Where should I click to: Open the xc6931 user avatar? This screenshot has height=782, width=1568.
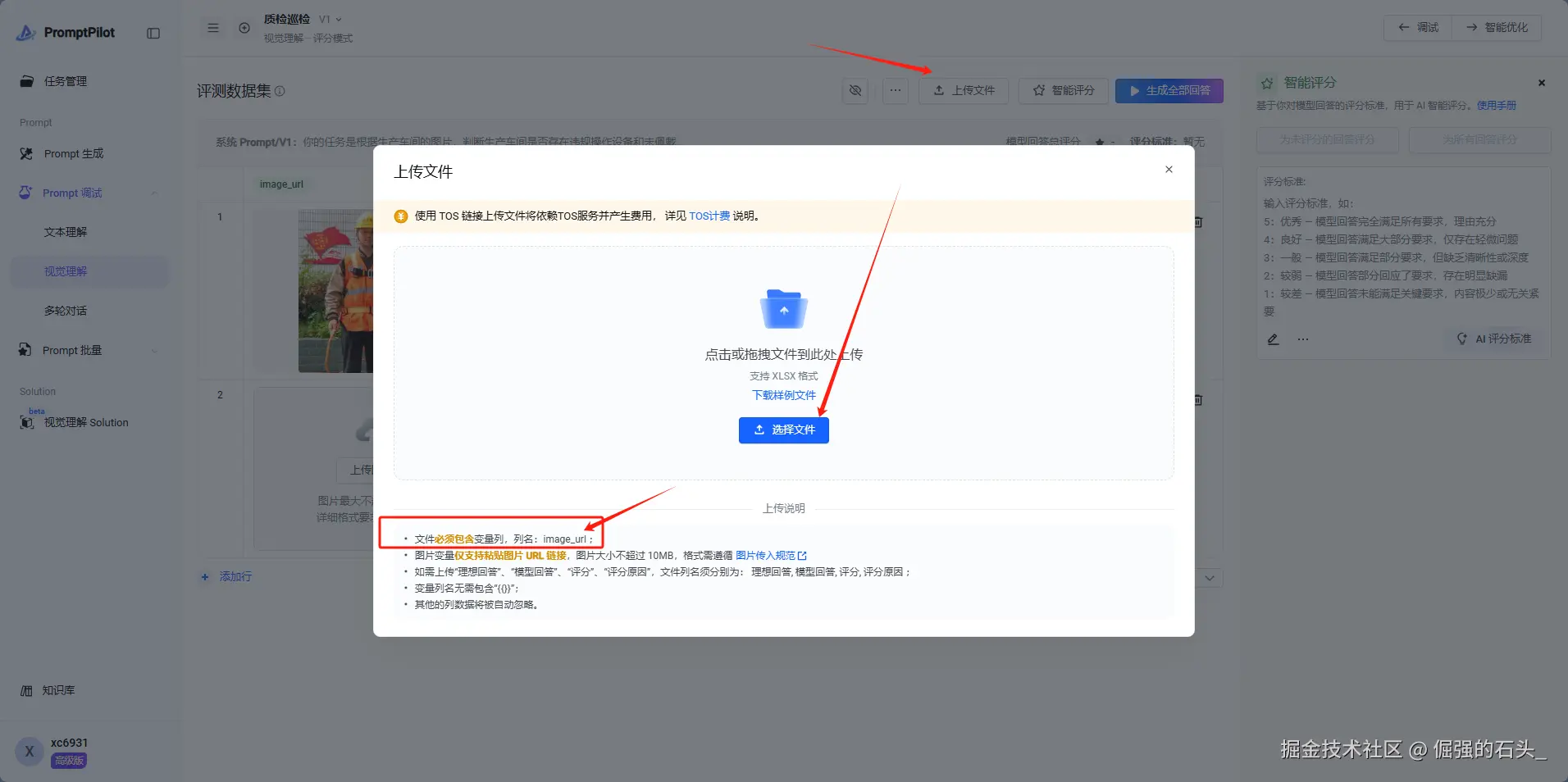pyautogui.click(x=30, y=751)
